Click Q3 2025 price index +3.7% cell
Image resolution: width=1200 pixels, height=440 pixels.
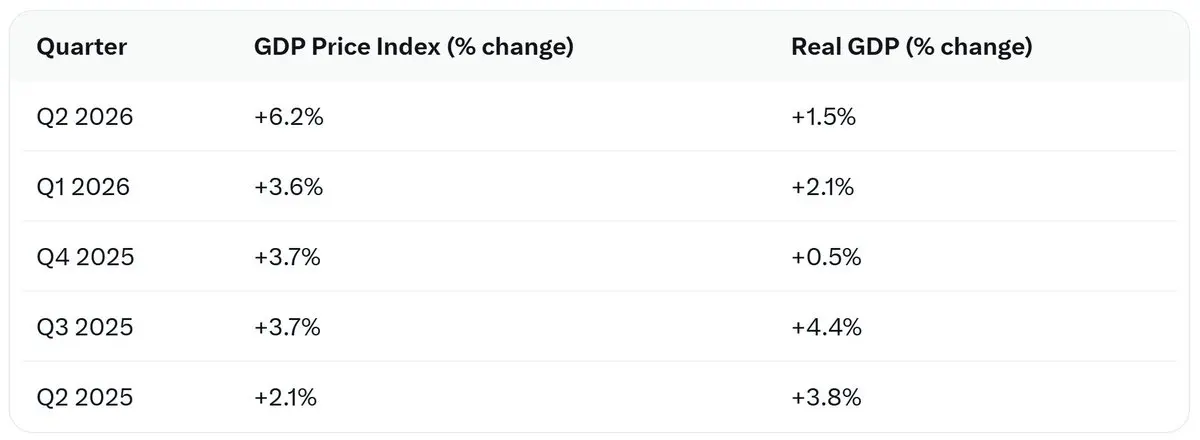click(288, 327)
